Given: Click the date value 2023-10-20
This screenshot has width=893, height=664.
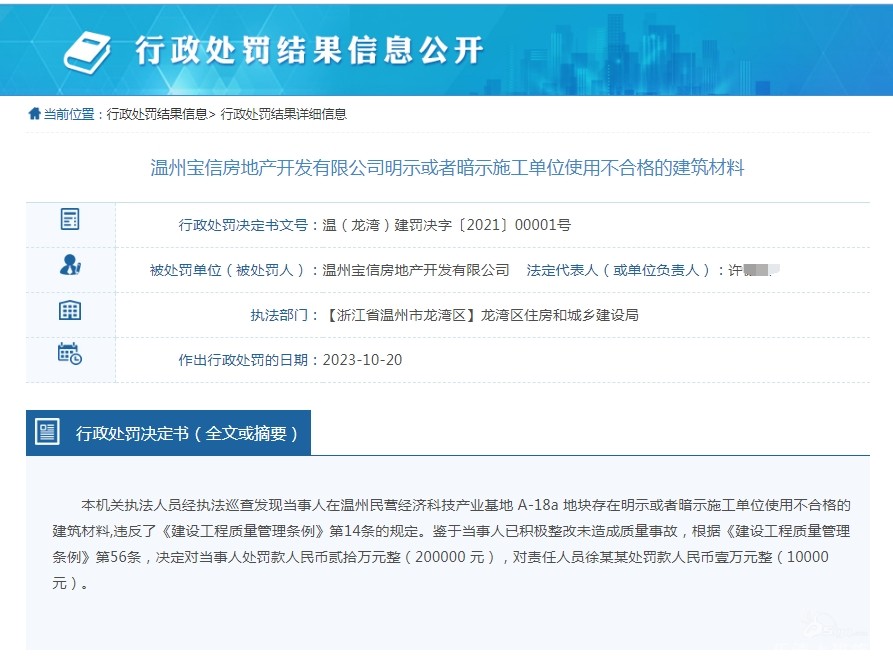Looking at the screenshot, I should 362,360.
